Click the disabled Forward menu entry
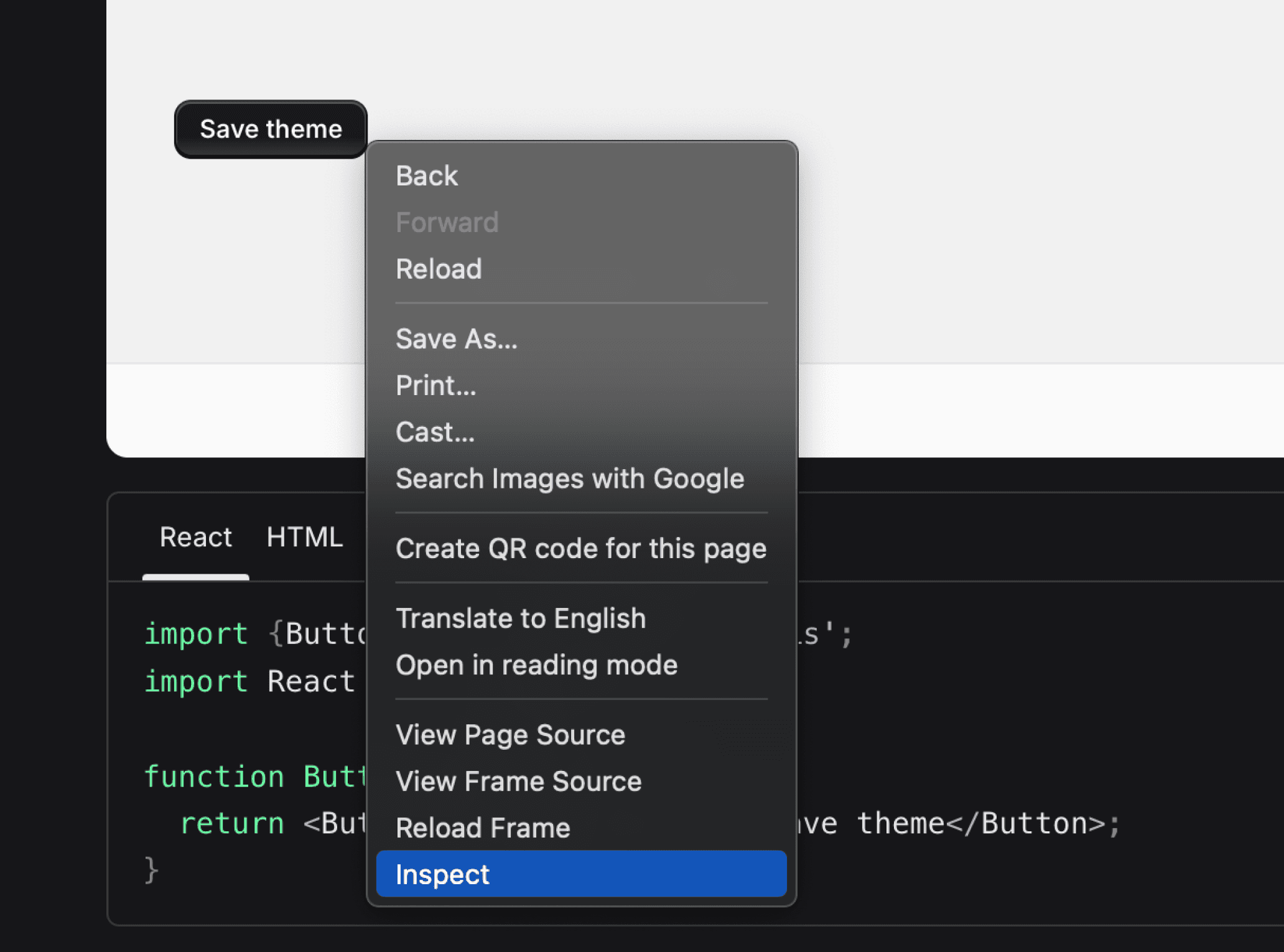The height and width of the screenshot is (952, 1284). point(447,223)
